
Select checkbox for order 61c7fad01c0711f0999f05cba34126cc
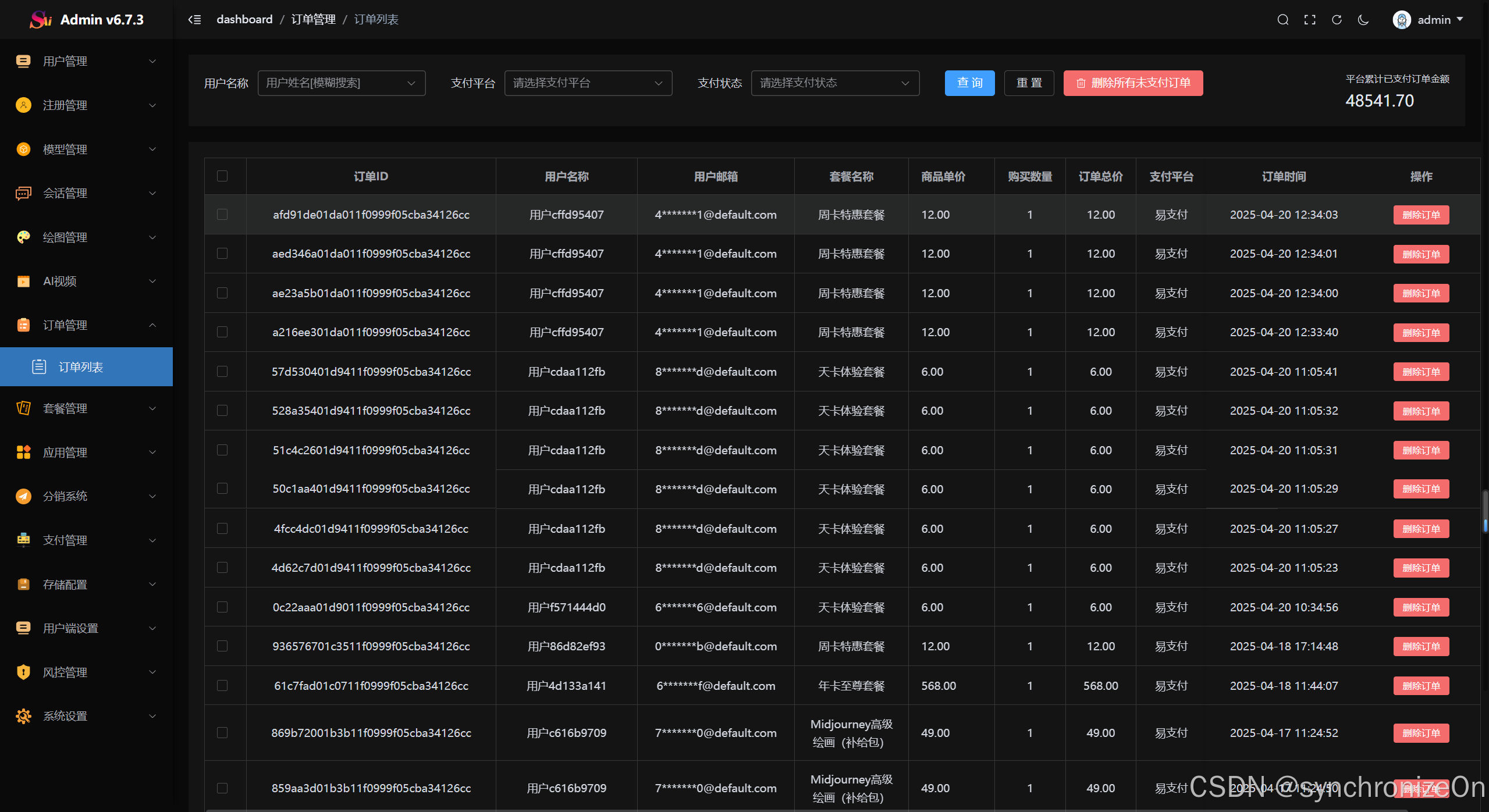[x=222, y=685]
